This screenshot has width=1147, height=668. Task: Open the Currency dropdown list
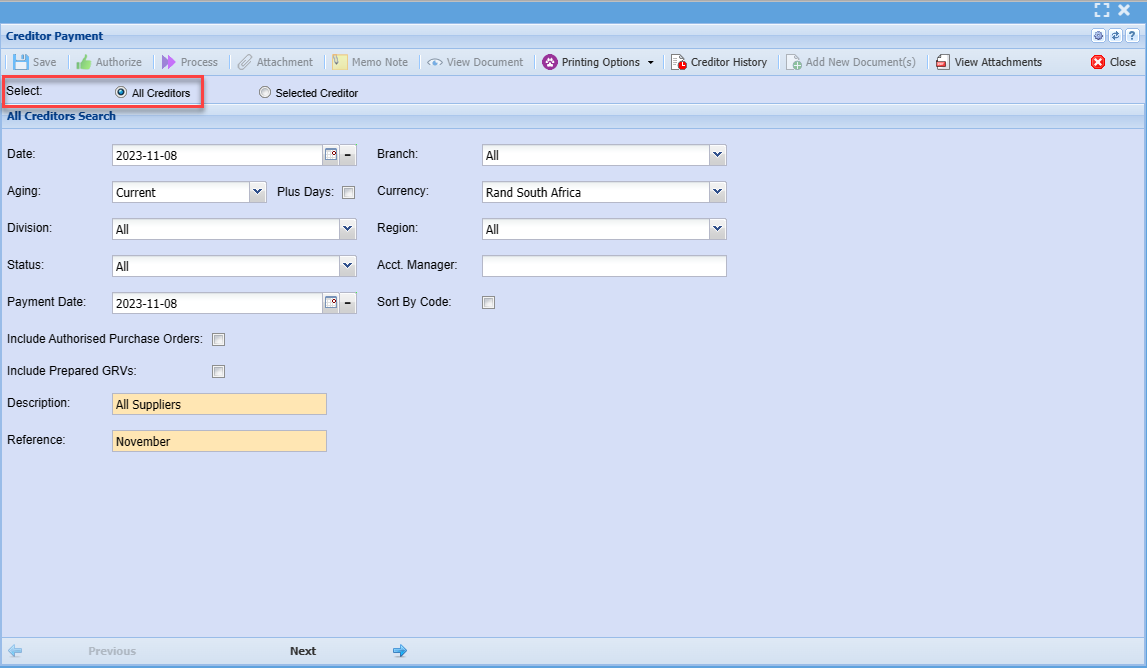(717, 192)
